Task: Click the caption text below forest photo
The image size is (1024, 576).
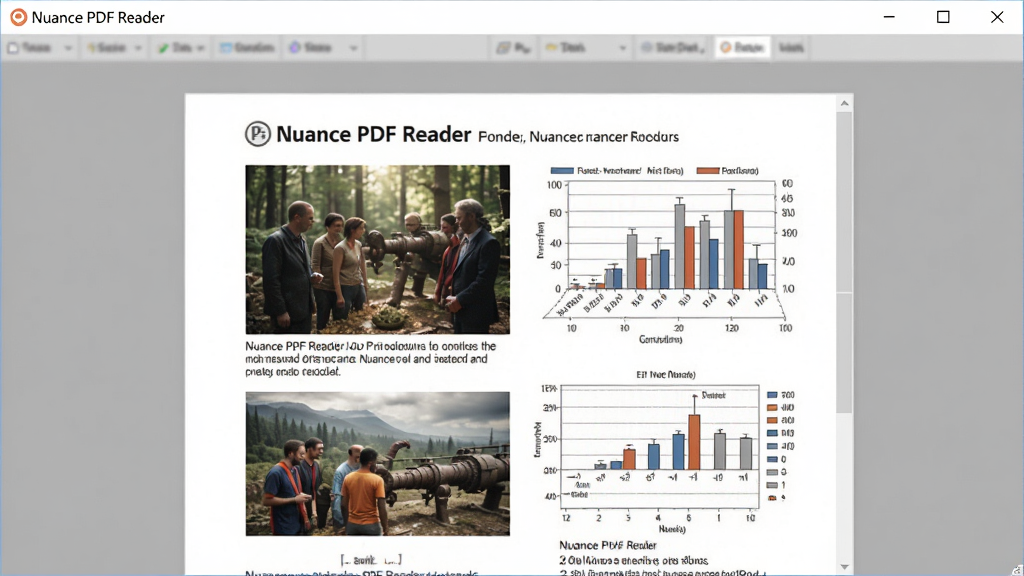Action: tap(371, 359)
